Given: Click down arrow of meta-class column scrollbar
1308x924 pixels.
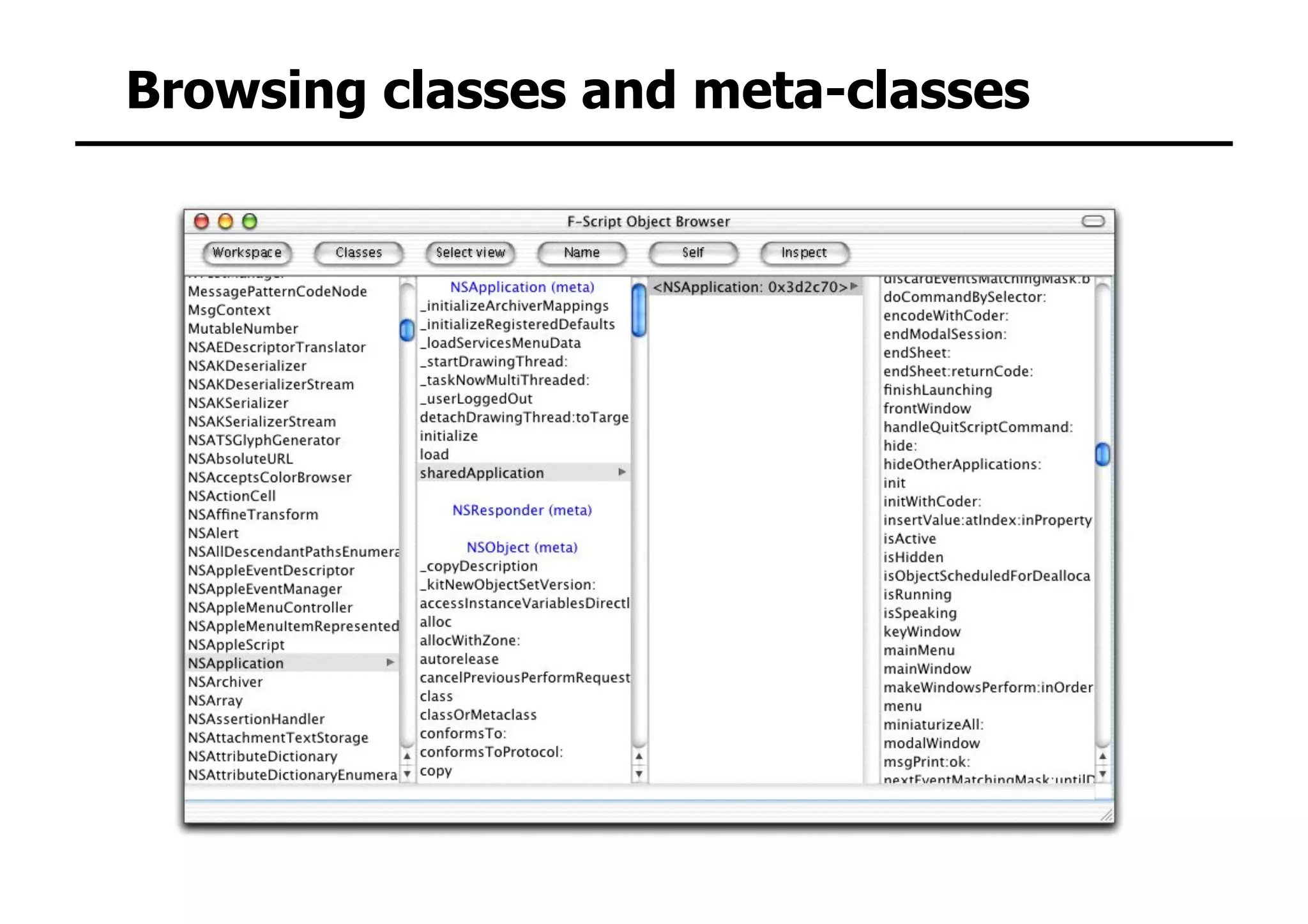Looking at the screenshot, I should 639,774.
